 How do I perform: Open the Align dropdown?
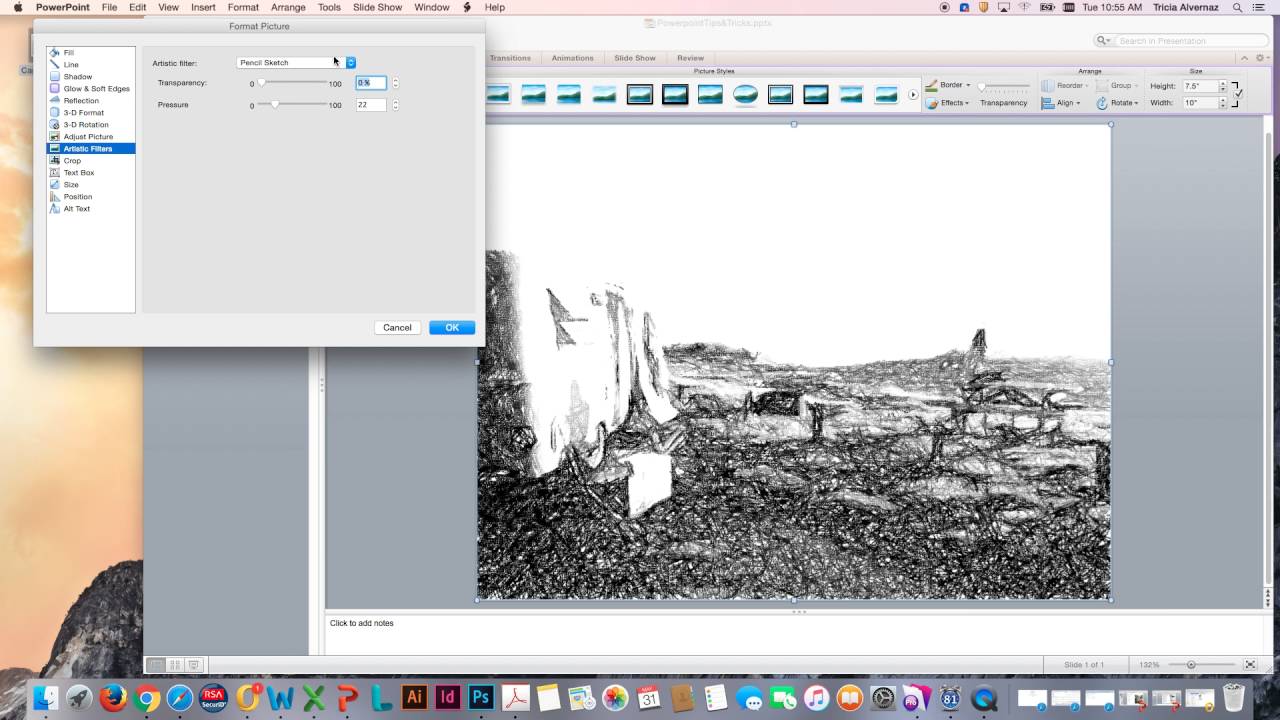tap(1061, 103)
